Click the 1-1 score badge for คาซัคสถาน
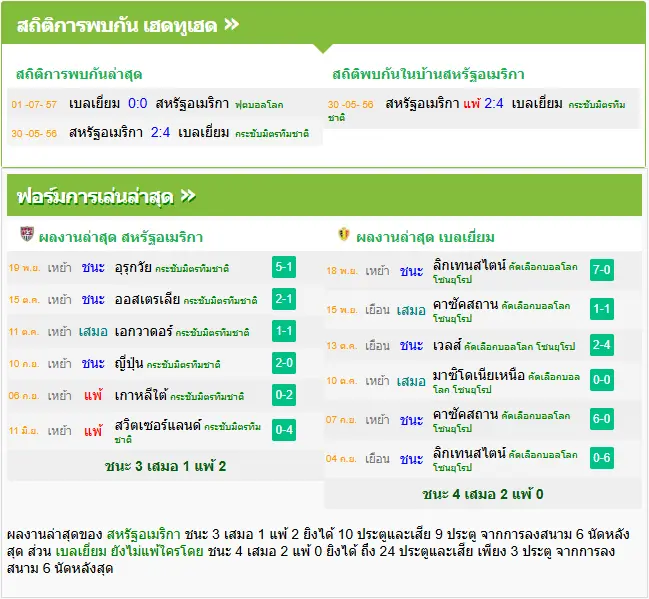The image size is (649, 599). [602, 309]
